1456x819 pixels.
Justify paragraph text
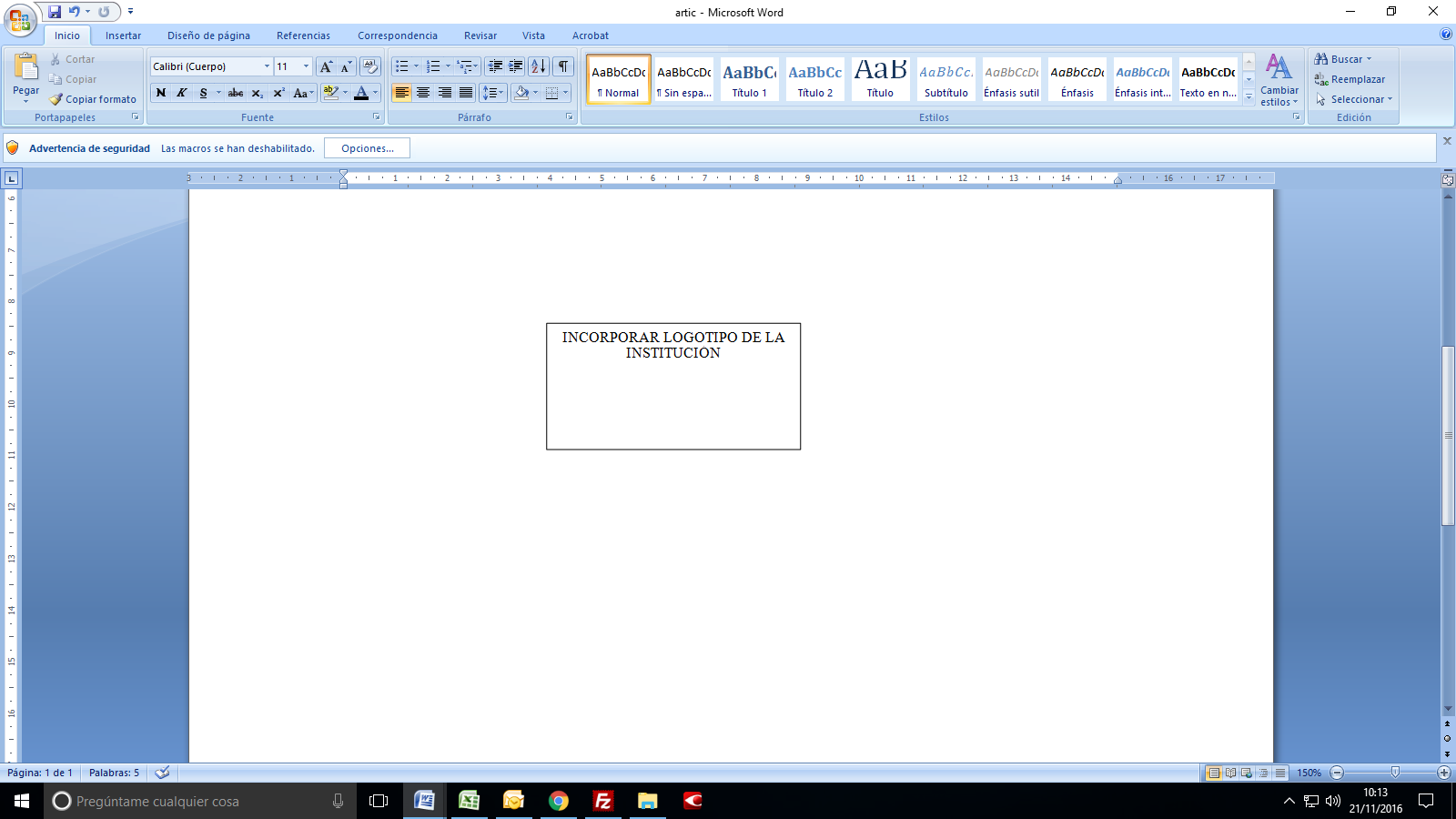[466, 93]
